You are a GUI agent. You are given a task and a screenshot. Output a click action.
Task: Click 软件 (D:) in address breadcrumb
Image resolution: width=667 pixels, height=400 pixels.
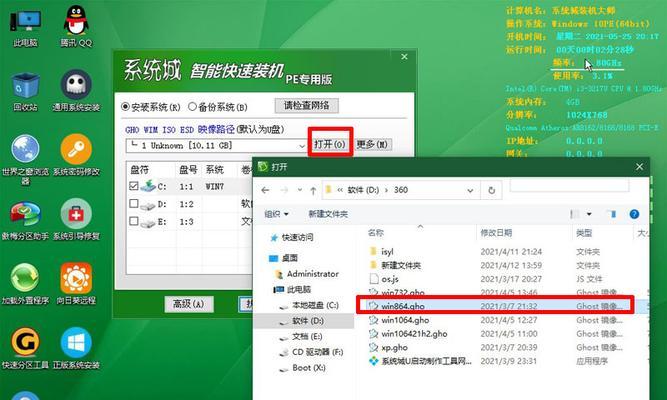coord(363,190)
